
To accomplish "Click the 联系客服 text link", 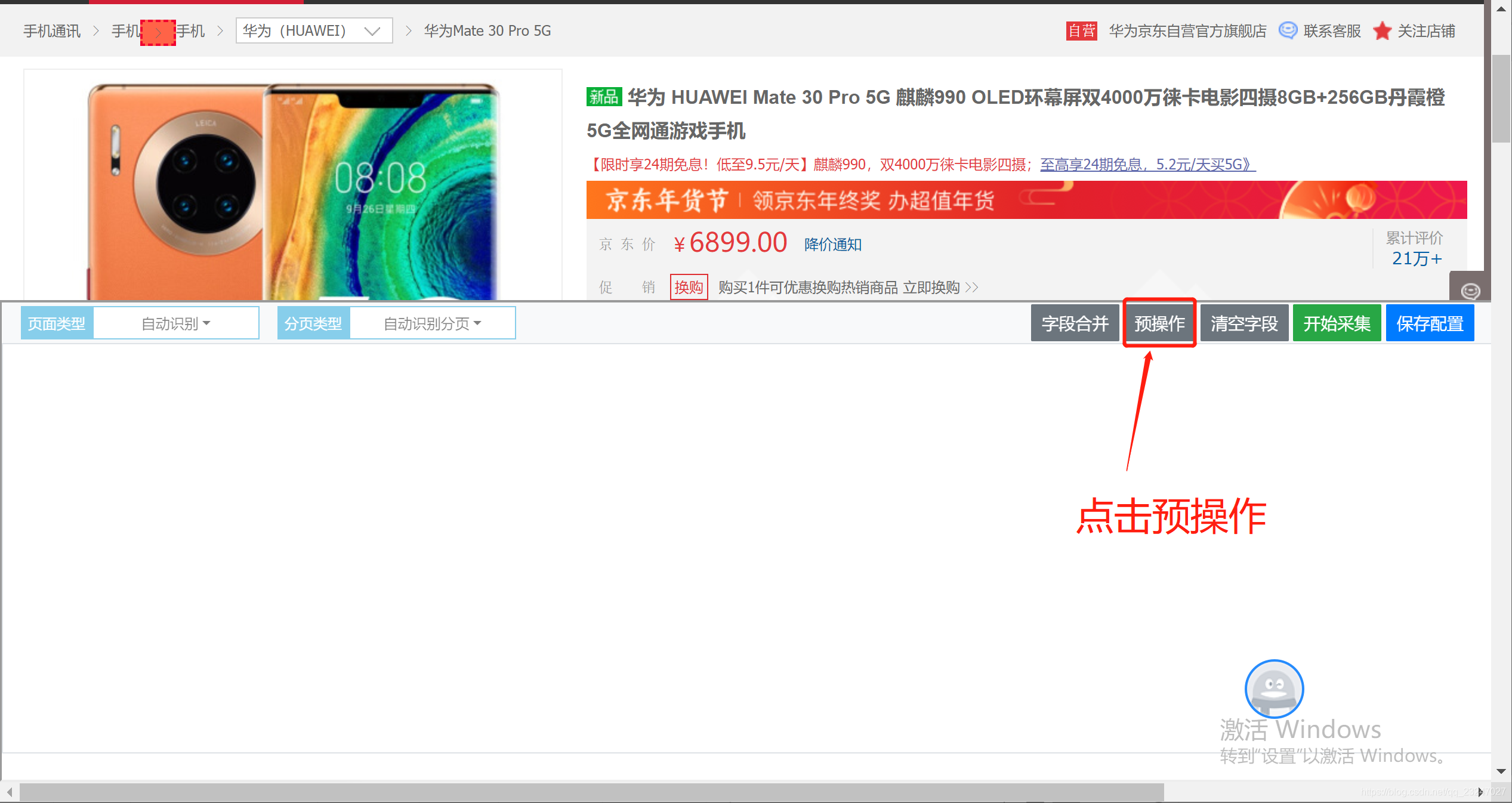I will tap(1332, 31).
